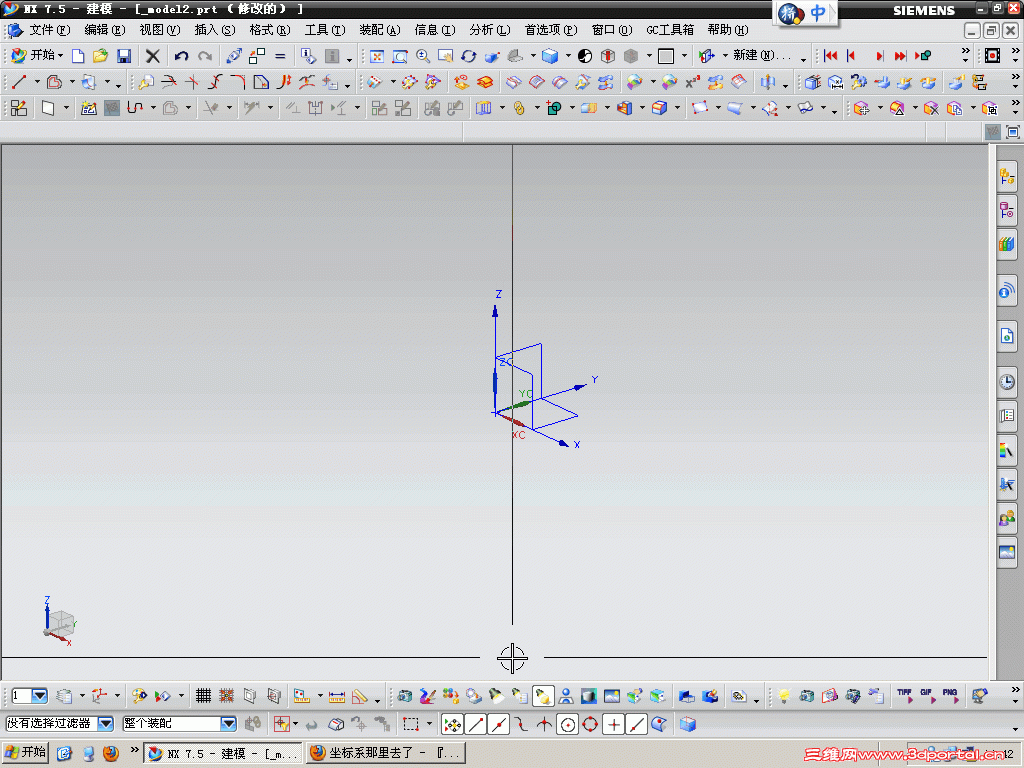Toggle the snap to Quadrant Point option

[590, 724]
